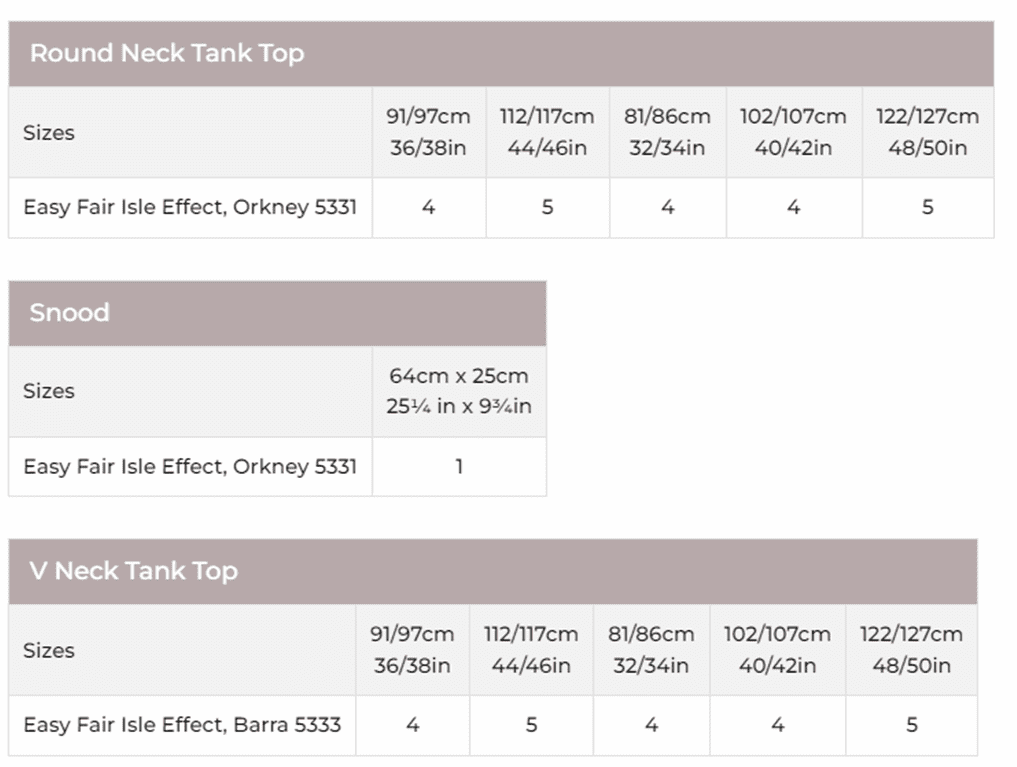Click 102/107cm size in Round Neck table

793,132
